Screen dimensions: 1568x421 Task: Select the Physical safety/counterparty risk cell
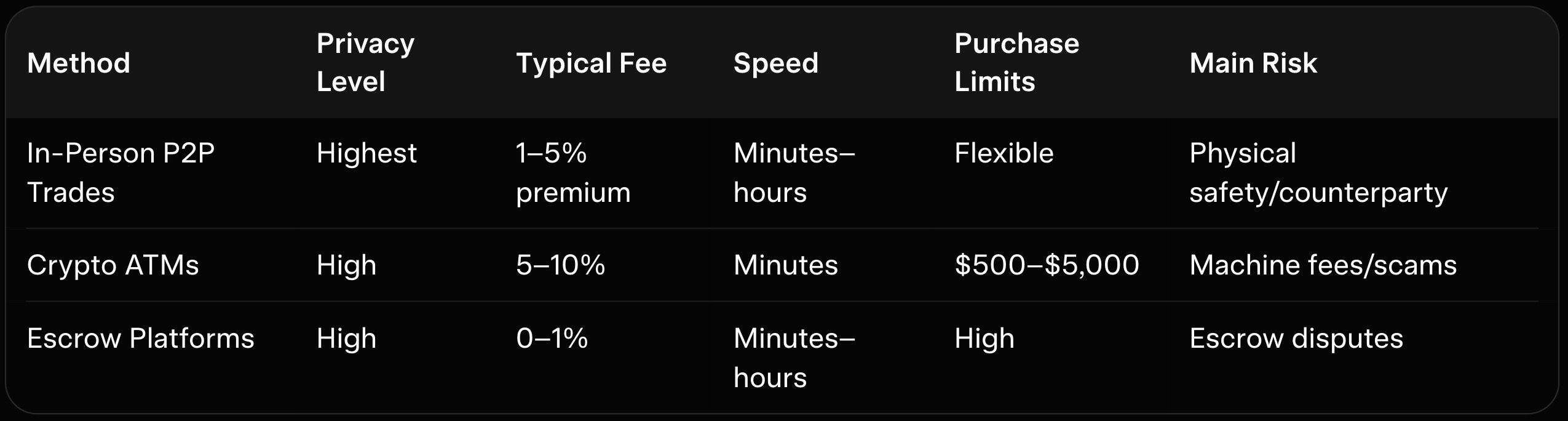point(1318,172)
